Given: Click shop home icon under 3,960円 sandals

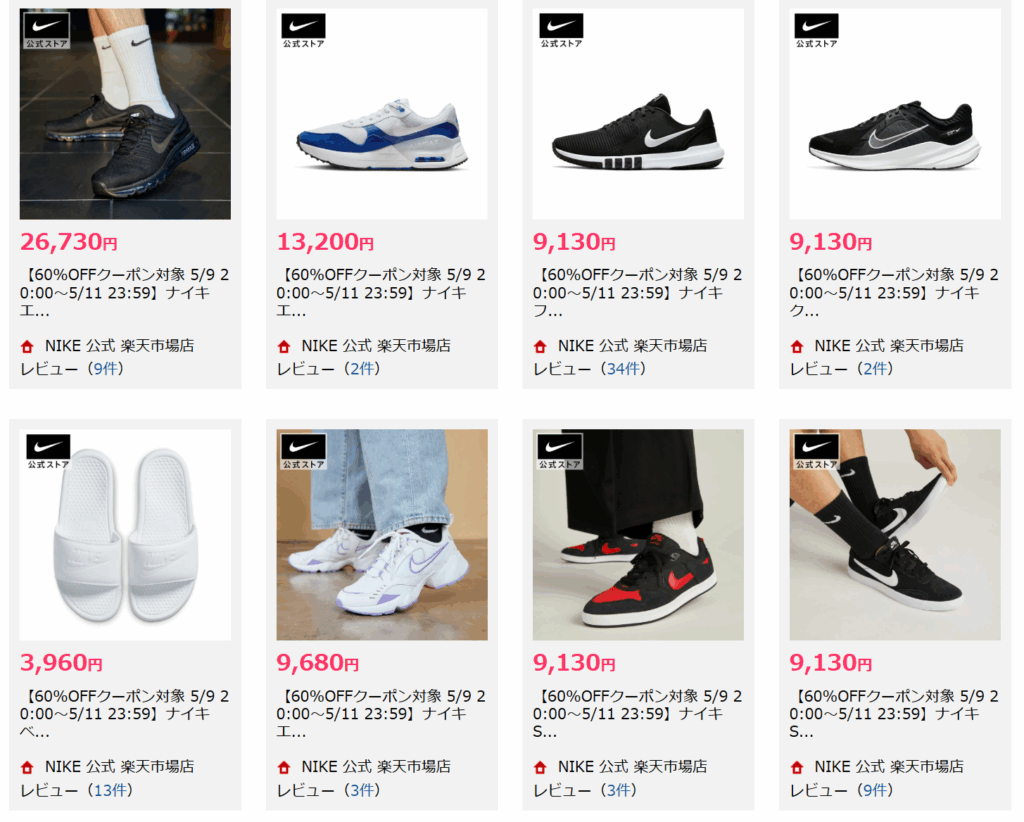Looking at the screenshot, I should (x=27, y=767).
